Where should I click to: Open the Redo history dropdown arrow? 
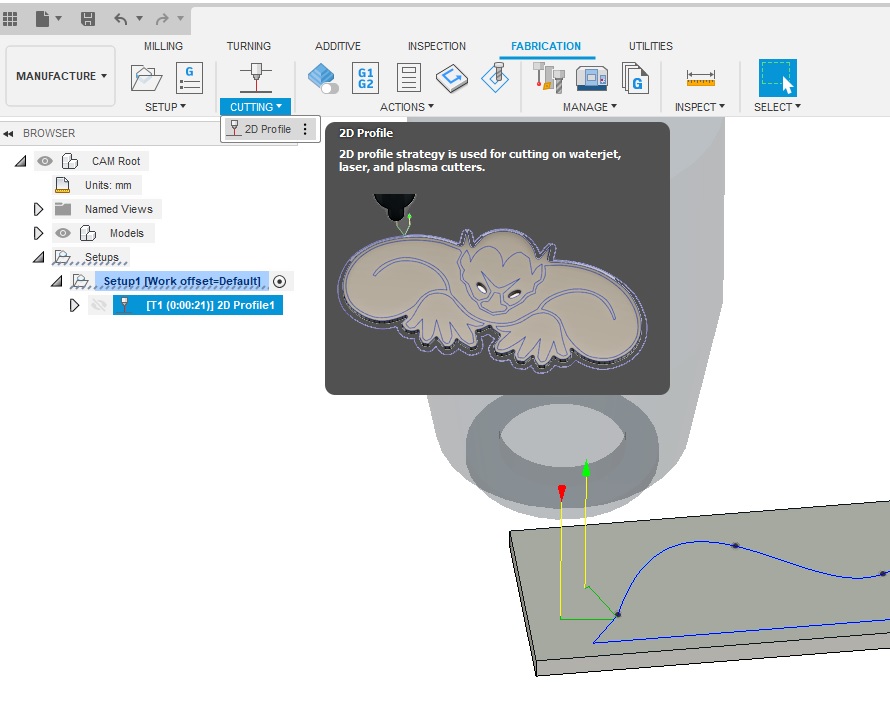point(180,19)
